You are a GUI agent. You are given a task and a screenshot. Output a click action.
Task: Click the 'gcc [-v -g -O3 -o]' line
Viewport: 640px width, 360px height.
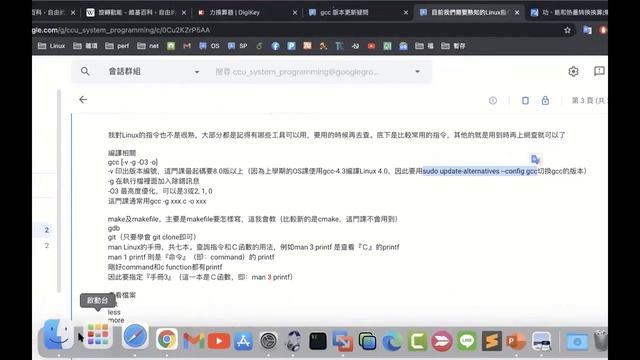[x=133, y=162]
